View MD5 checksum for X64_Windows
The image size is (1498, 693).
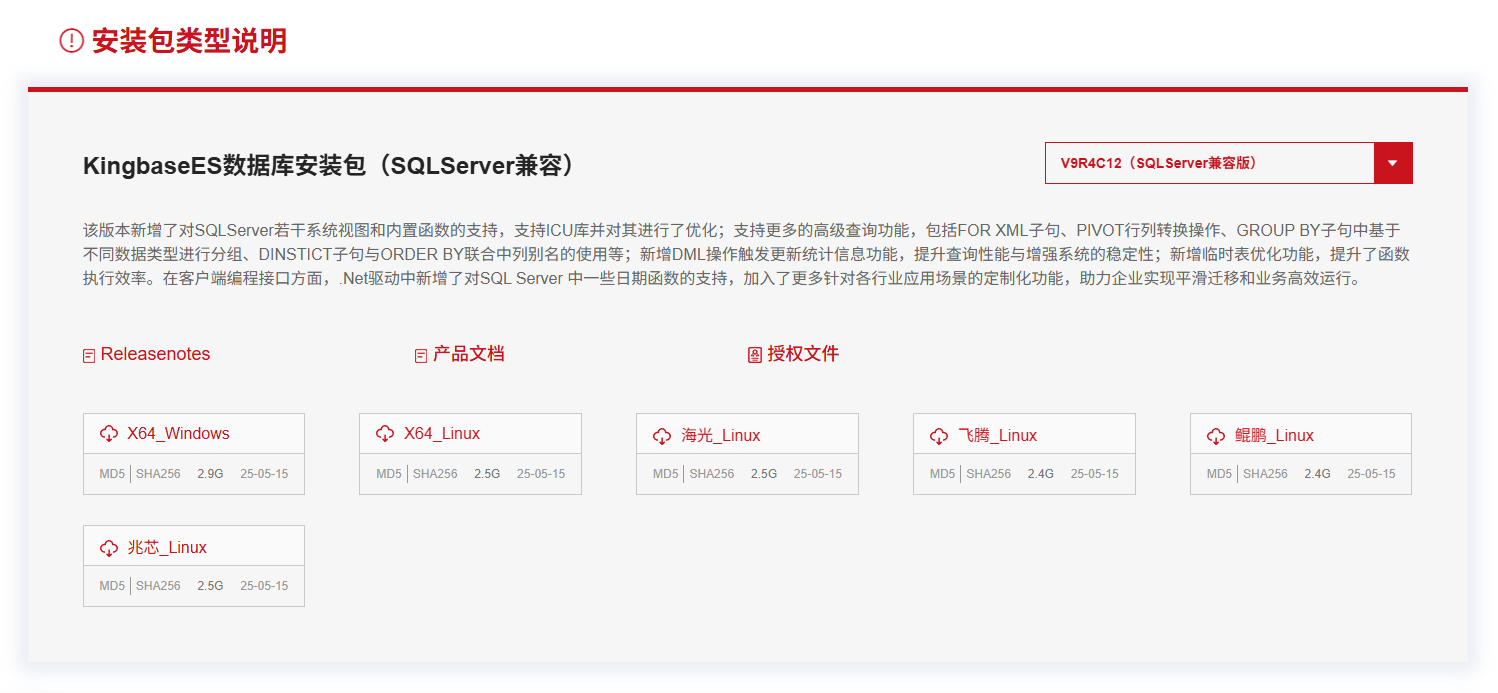click(112, 474)
